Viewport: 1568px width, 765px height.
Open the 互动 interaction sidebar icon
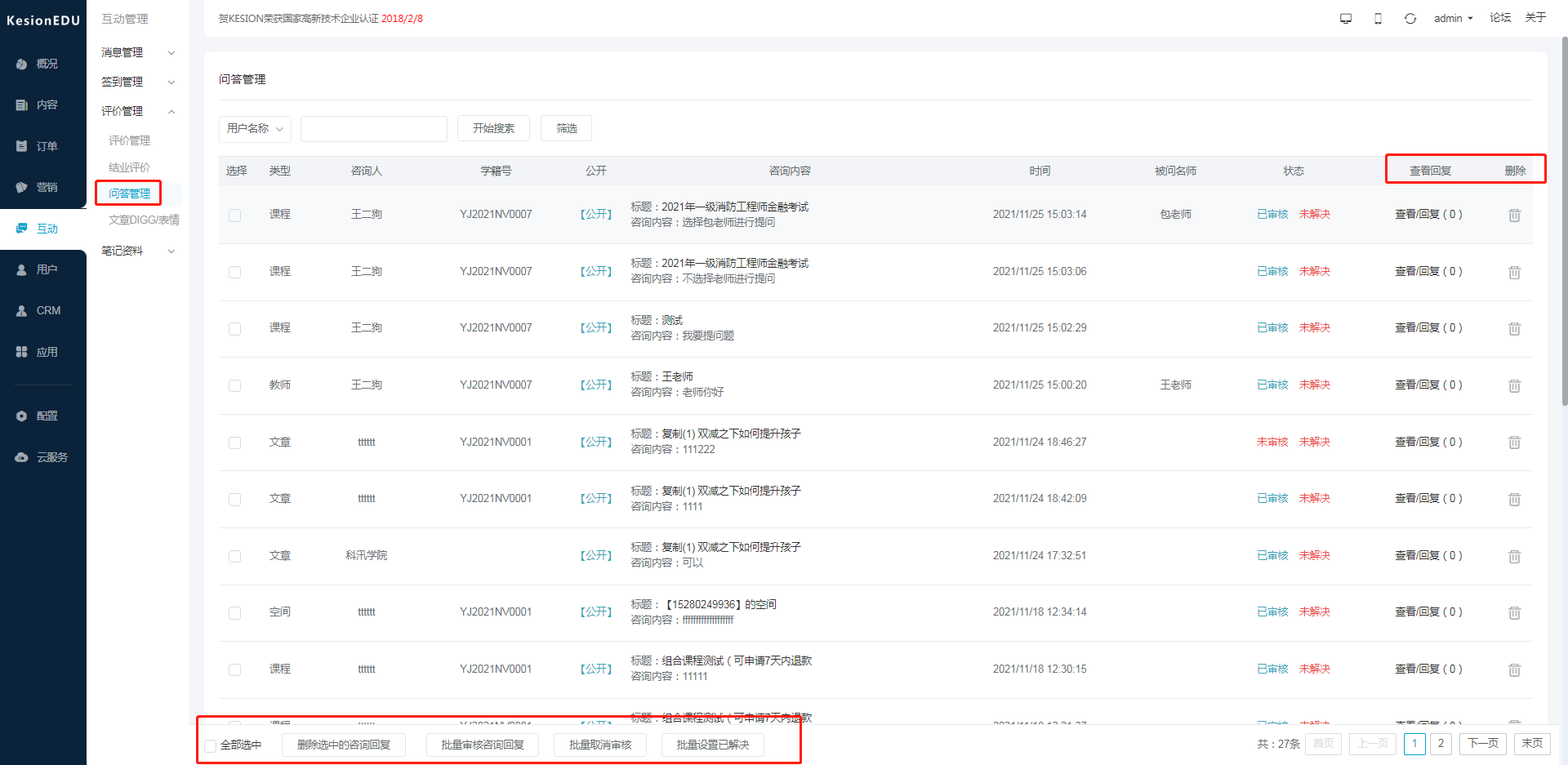[x=22, y=229]
